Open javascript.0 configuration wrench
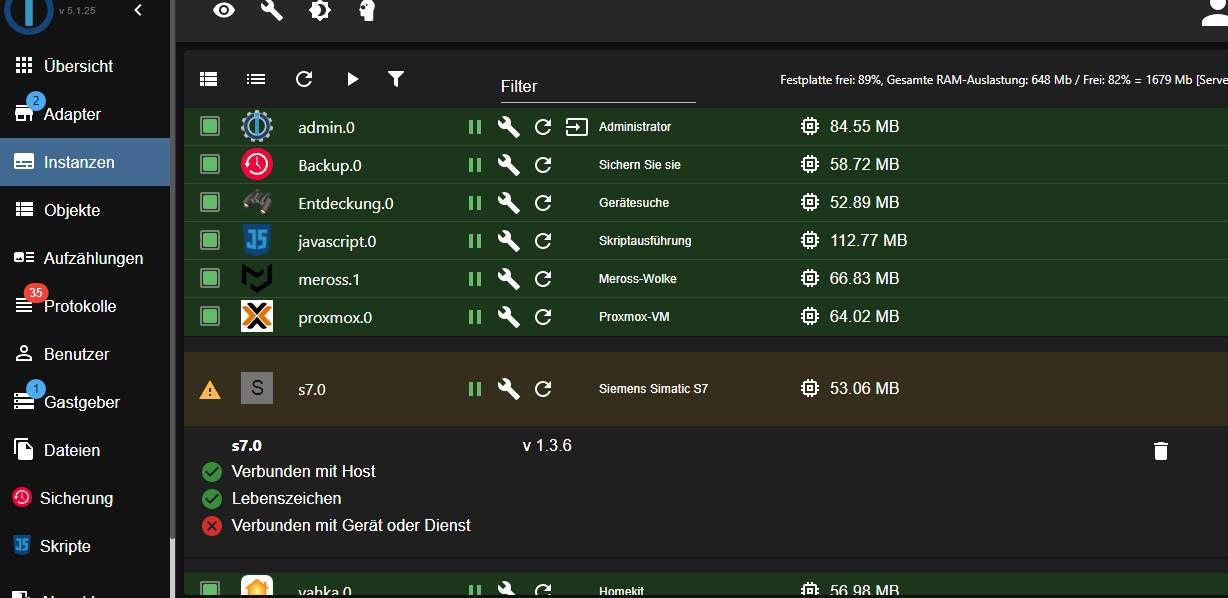 pos(509,241)
